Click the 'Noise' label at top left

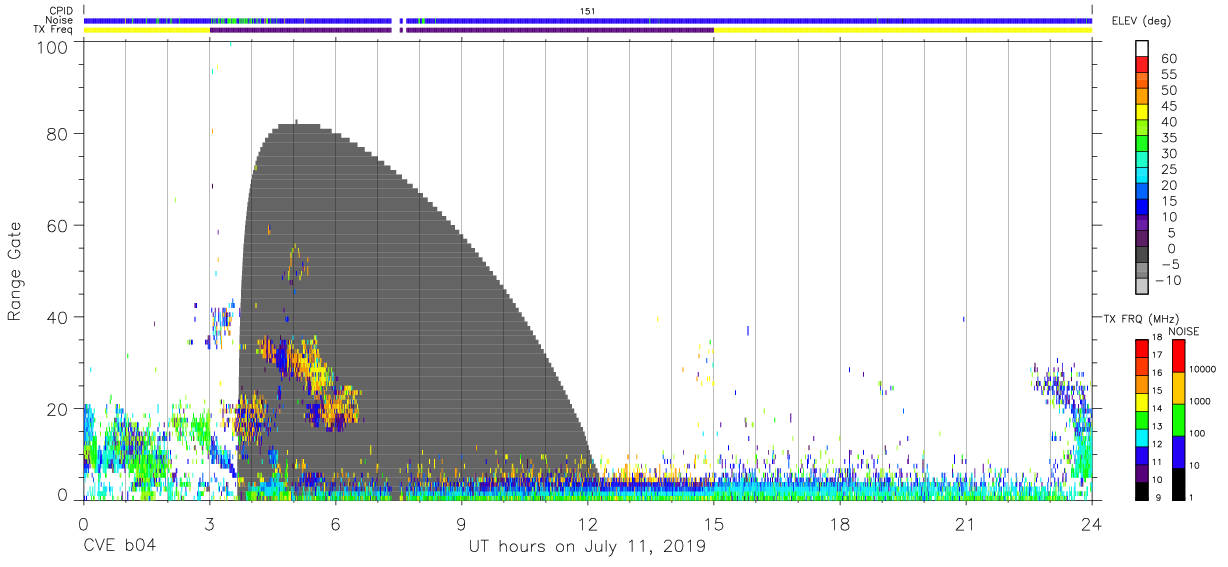[x=59, y=20]
